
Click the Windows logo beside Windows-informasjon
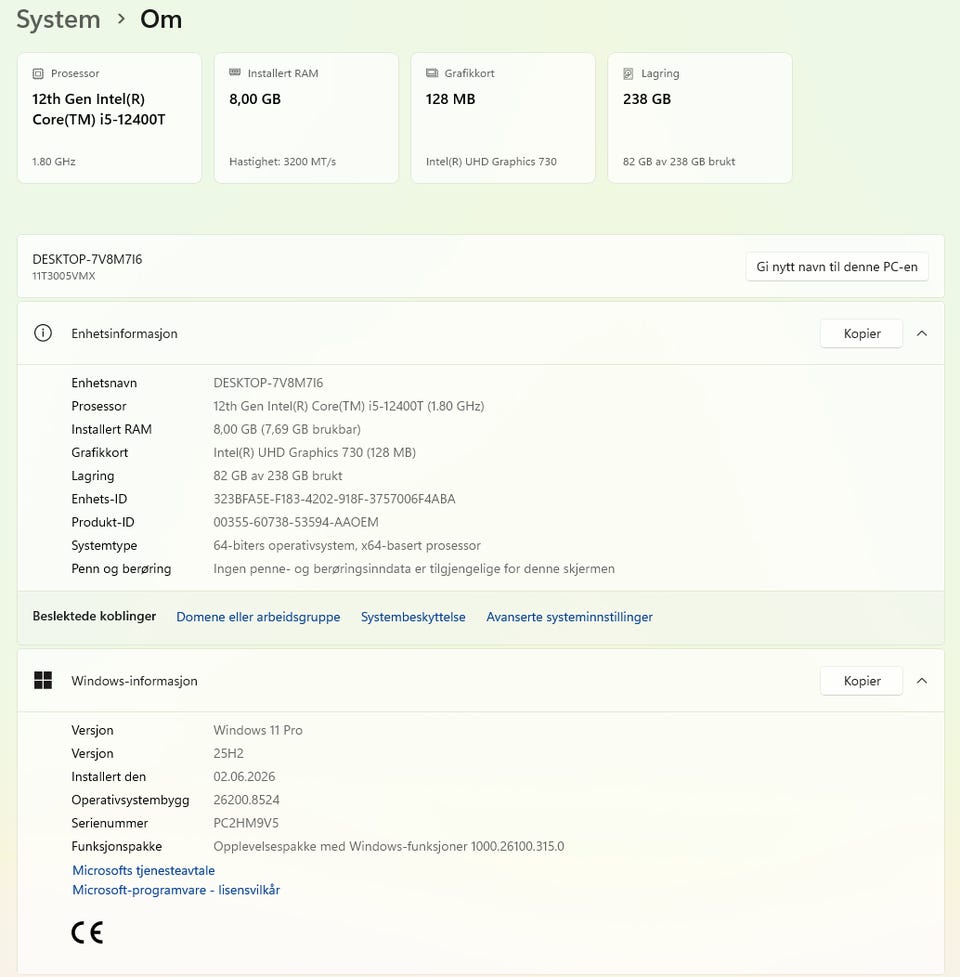43,680
